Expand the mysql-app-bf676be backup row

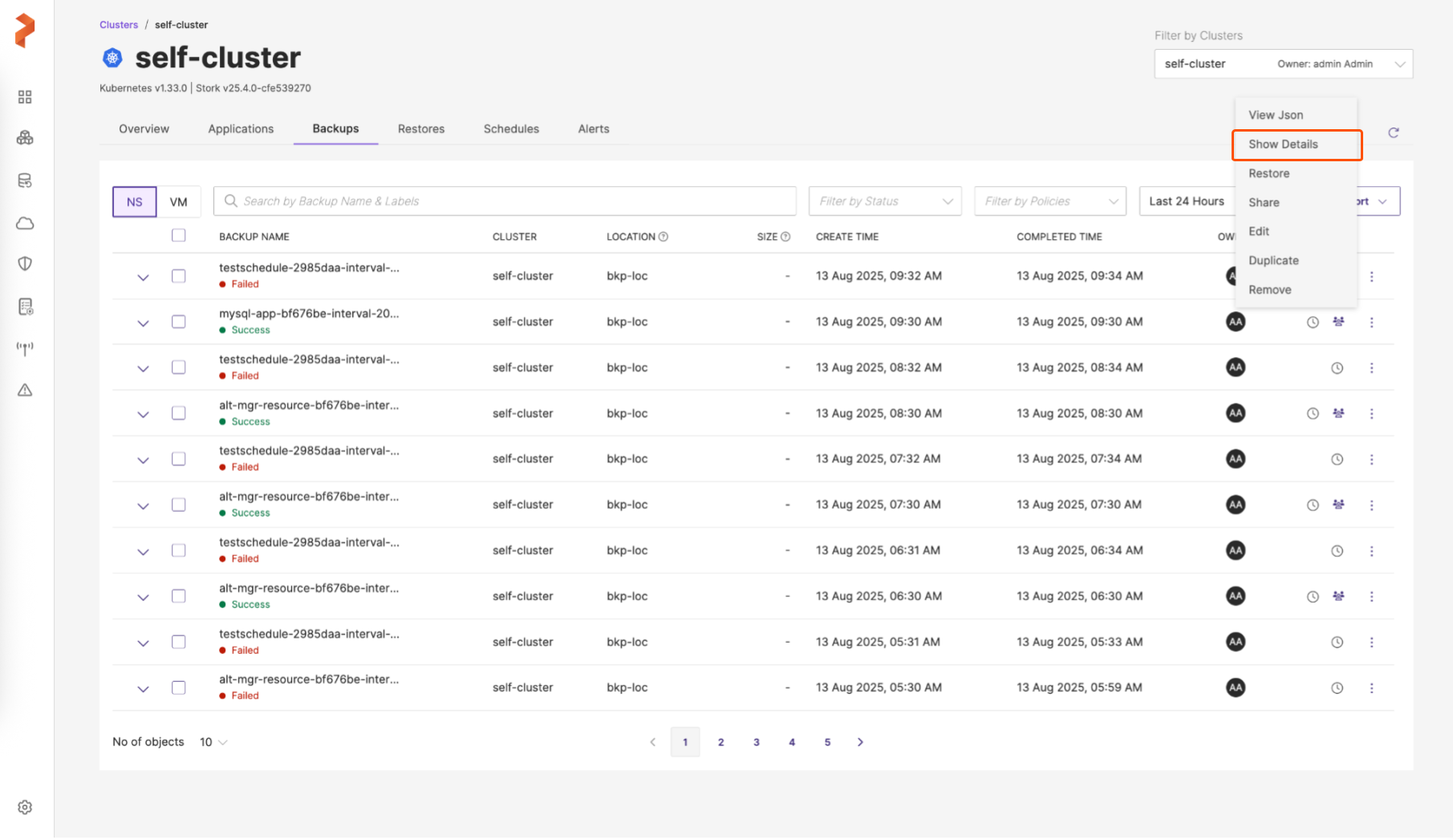(143, 323)
